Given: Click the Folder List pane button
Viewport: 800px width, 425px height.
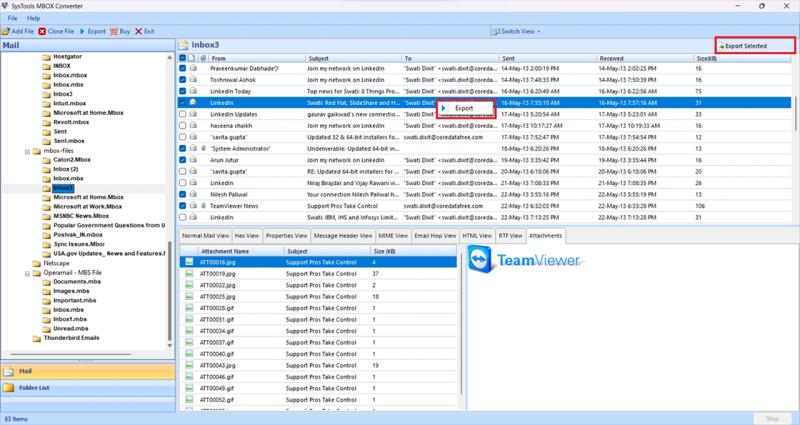Looking at the screenshot, I should [x=88, y=388].
